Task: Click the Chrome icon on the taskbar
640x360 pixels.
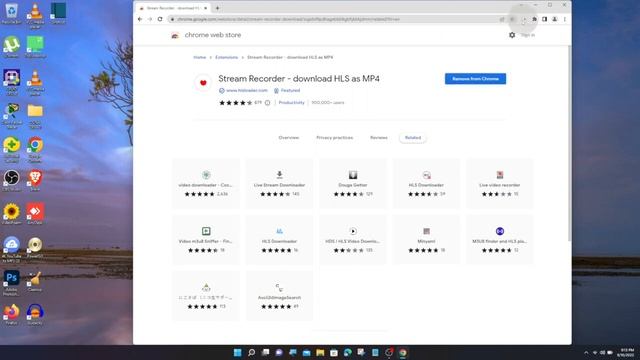Action: click(402, 353)
